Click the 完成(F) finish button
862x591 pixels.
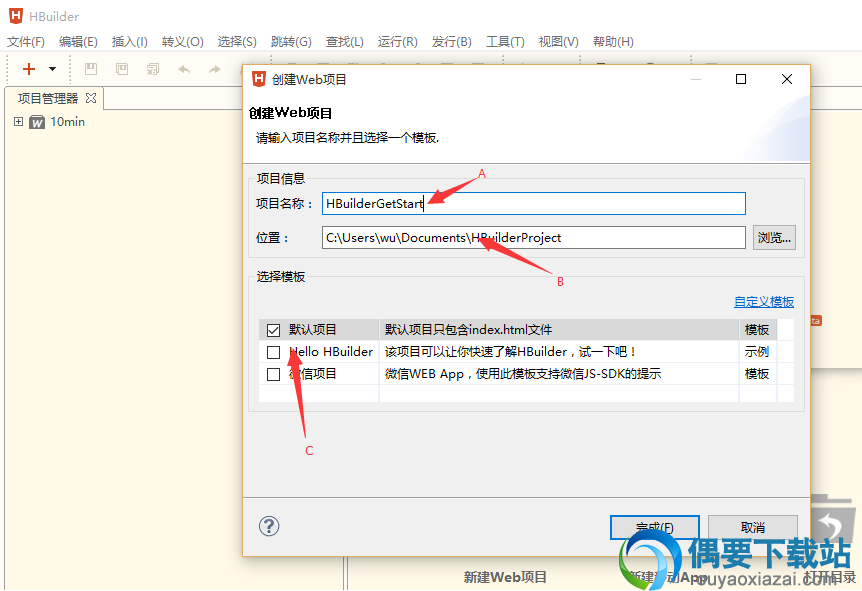tap(654, 527)
